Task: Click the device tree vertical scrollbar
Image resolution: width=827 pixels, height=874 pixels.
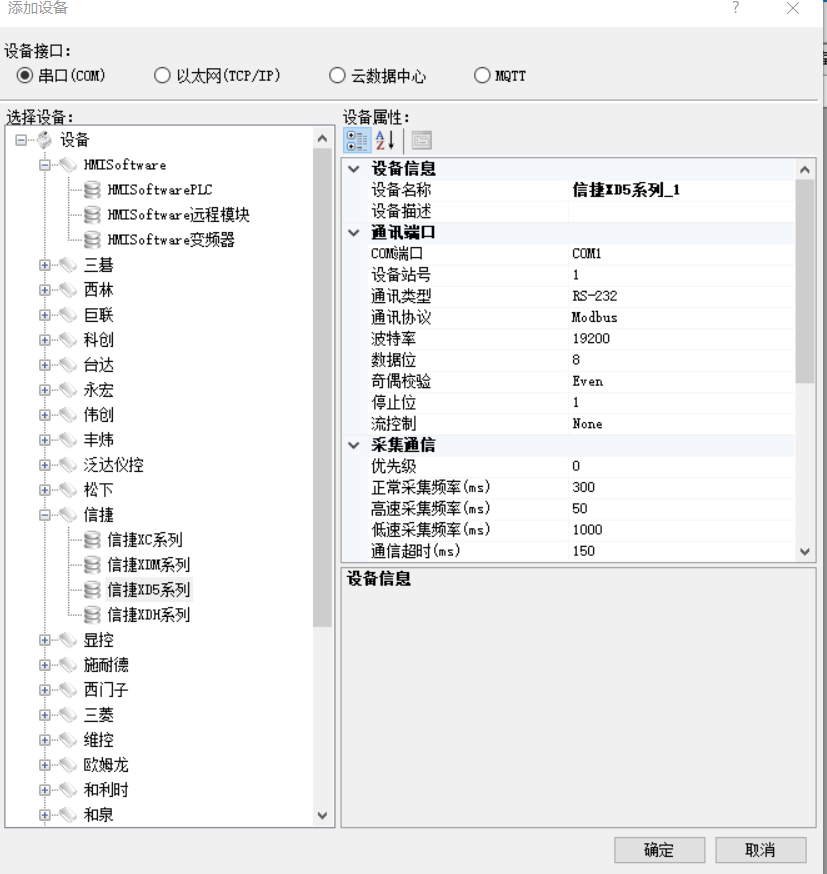Action: pyautogui.click(x=322, y=400)
